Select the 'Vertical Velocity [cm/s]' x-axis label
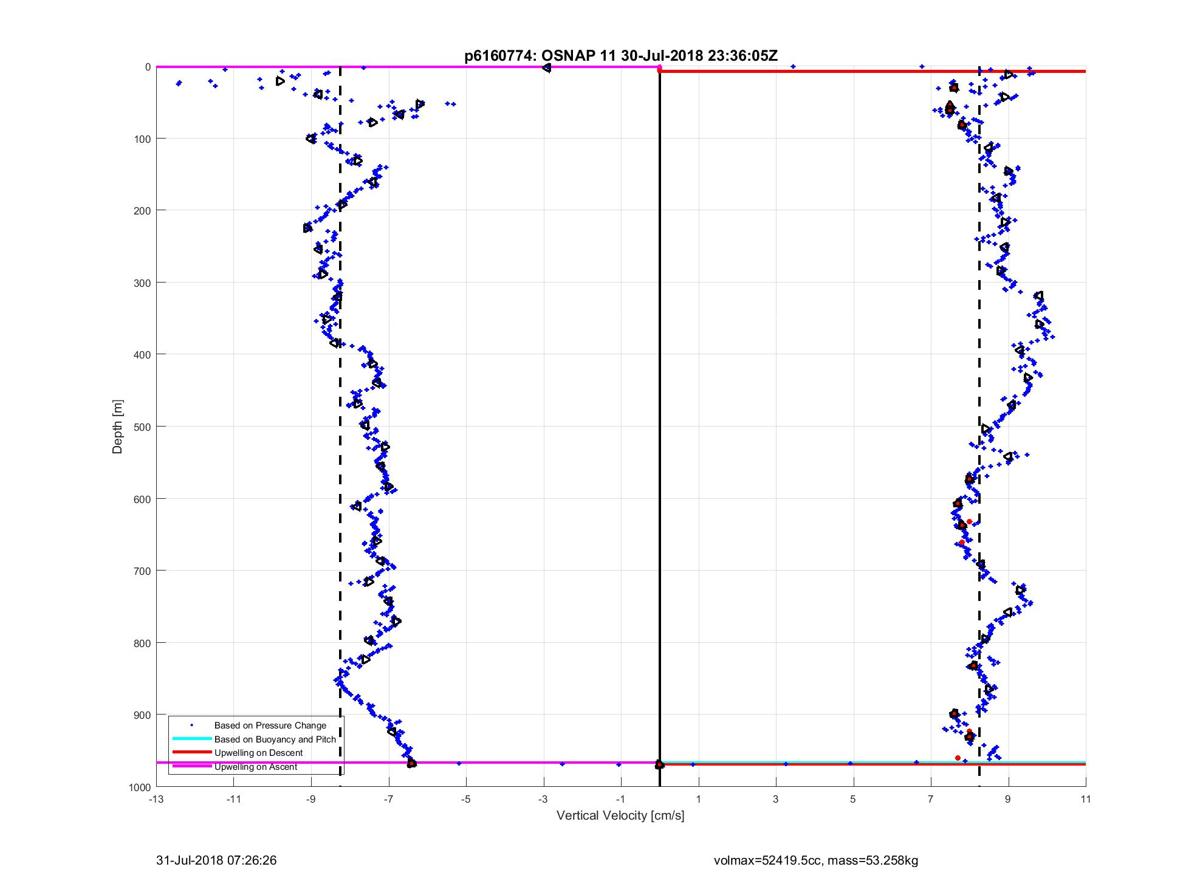The image size is (1200, 885). [620, 816]
